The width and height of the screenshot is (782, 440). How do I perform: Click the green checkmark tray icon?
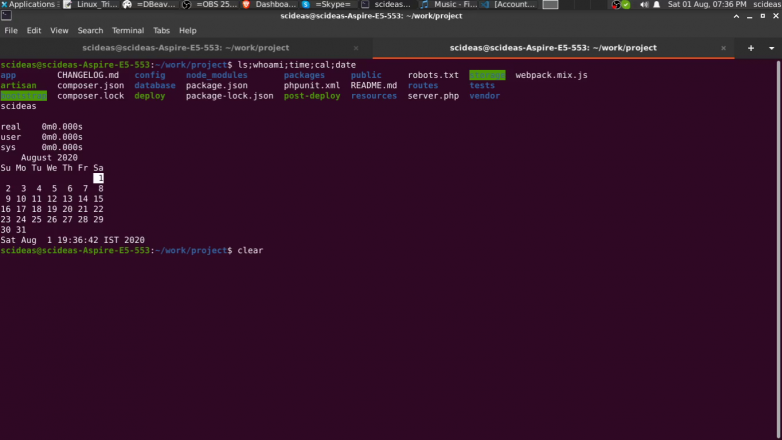click(626, 4)
